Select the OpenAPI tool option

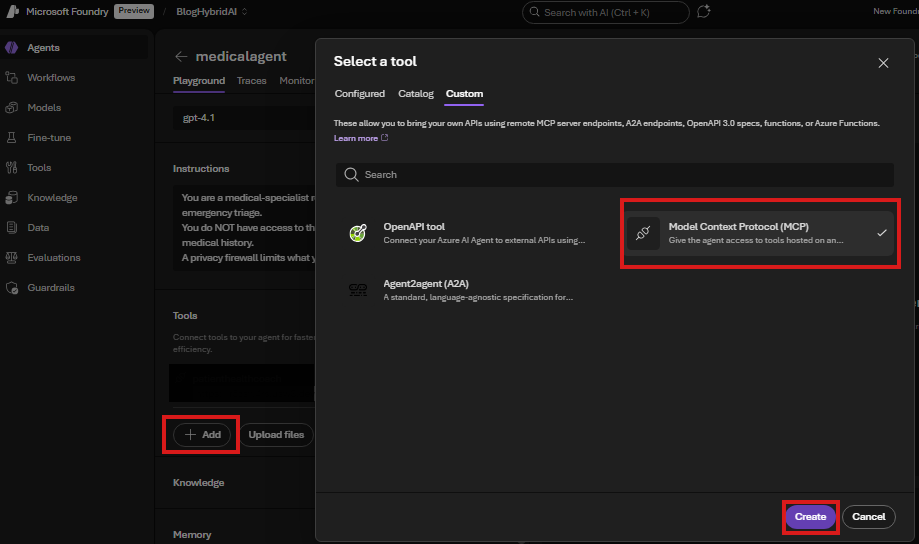coord(474,233)
